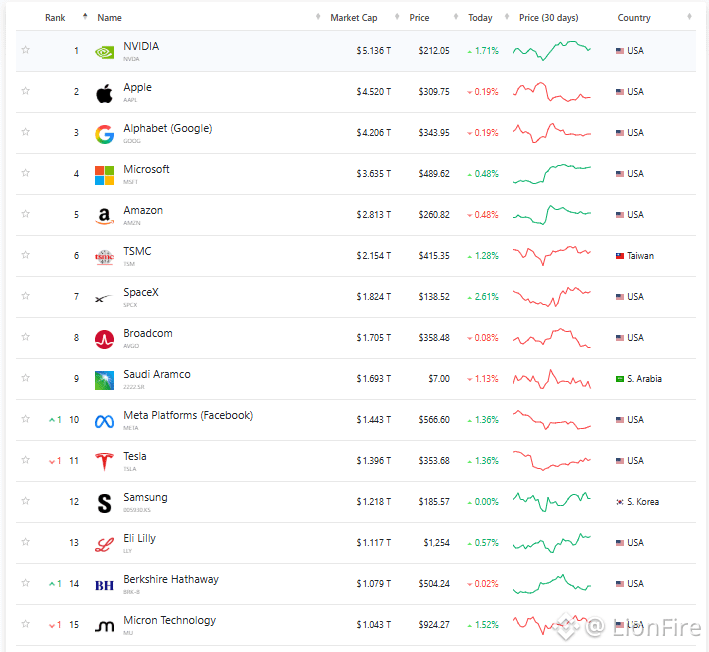This screenshot has height=652, width=709.
Task: Open the Saudi Aramco company link
Action: pos(157,374)
